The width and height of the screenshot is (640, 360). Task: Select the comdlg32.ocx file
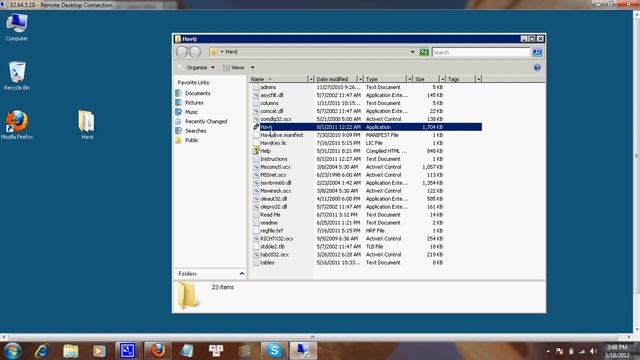(x=276, y=119)
